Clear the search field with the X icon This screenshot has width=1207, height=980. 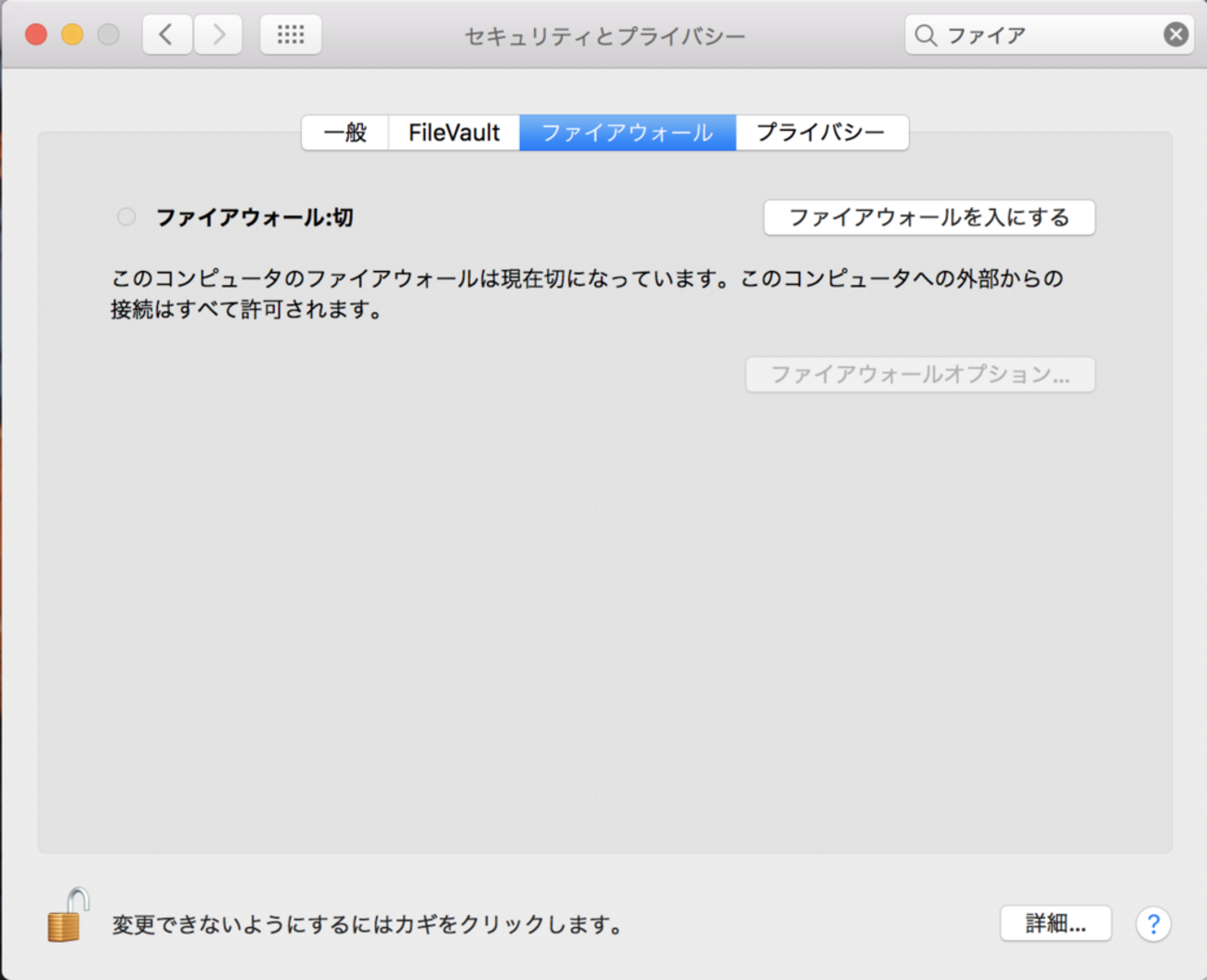(x=1175, y=35)
